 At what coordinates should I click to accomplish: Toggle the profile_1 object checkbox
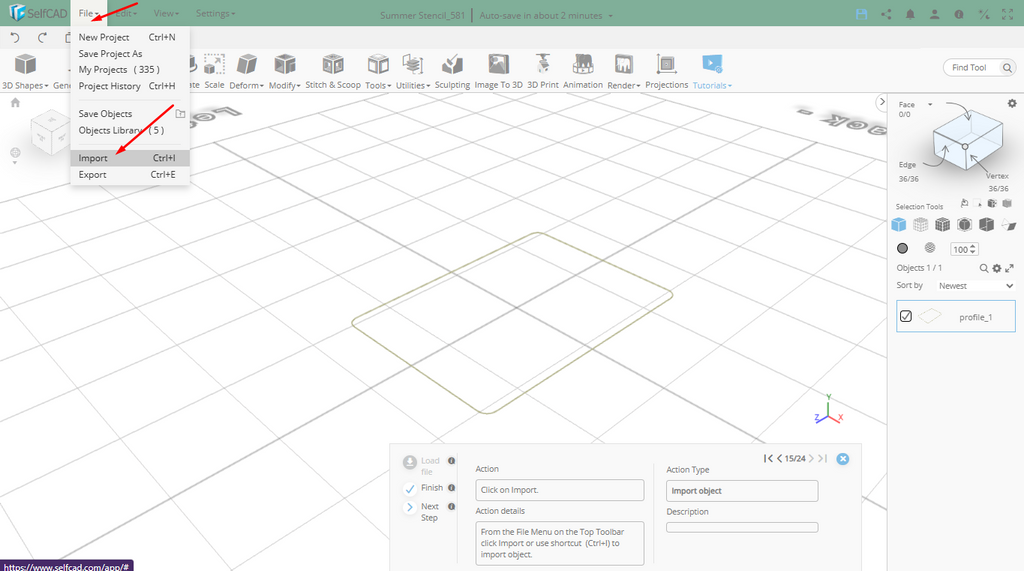(x=906, y=316)
